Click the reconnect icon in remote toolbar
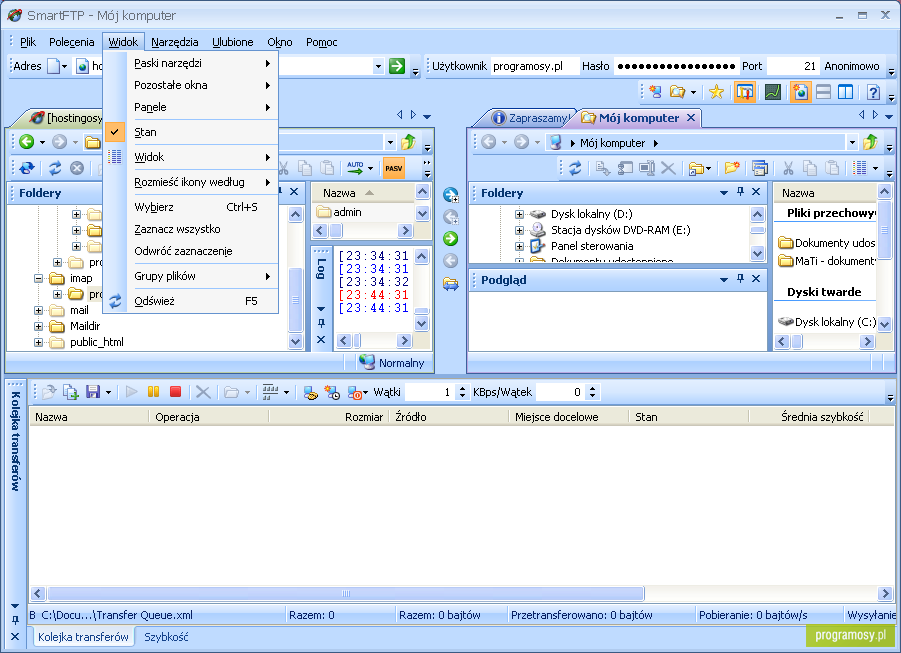The width and height of the screenshot is (901, 653). click(x=26, y=168)
